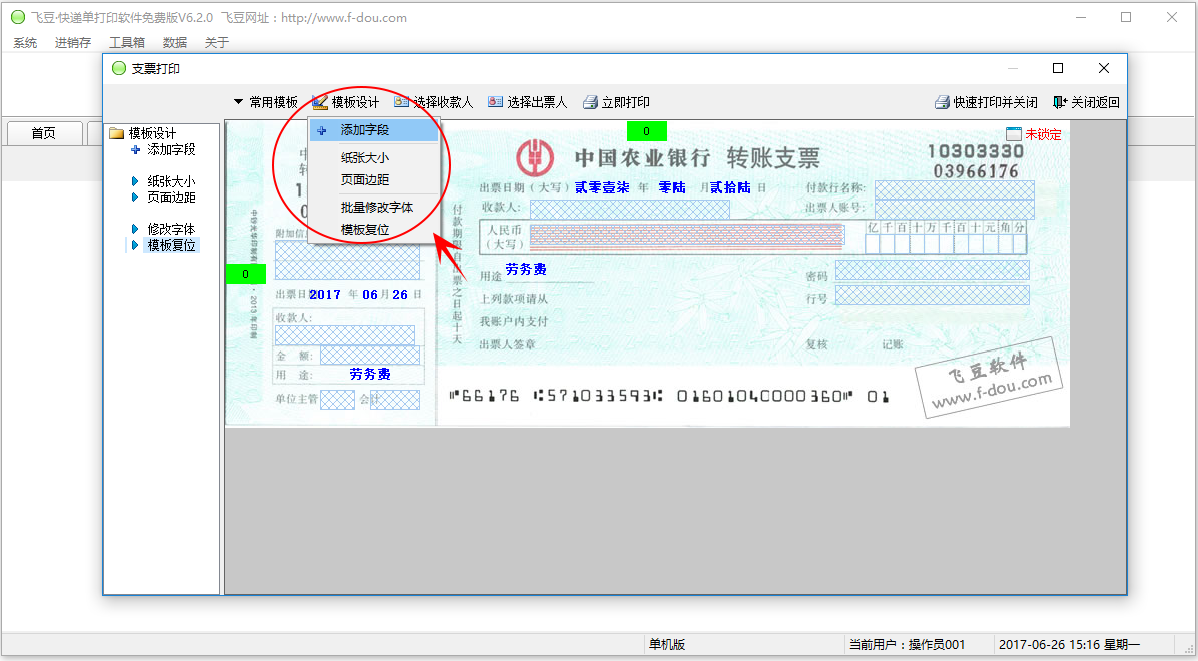Image resolution: width=1198 pixels, height=661 pixels.
Task: Open the 进销存 menu
Action: coord(73,43)
